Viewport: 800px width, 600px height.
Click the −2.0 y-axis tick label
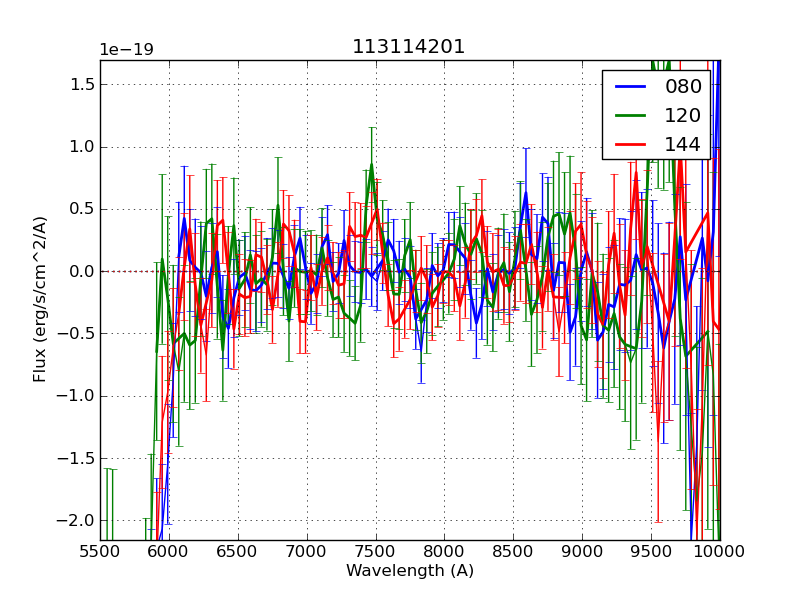point(76,520)
